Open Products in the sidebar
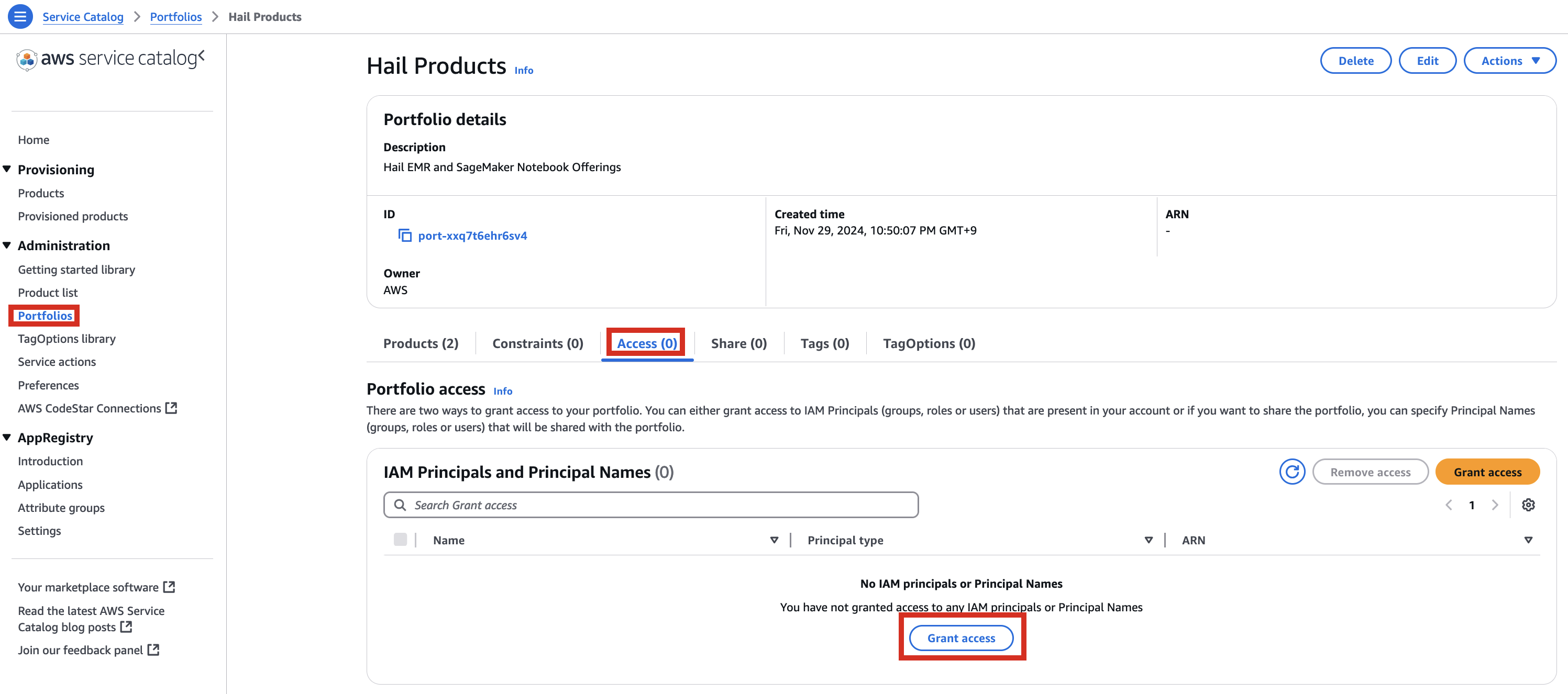The width and height of the screenshot is (1568, 694). [x=41, y=193]
